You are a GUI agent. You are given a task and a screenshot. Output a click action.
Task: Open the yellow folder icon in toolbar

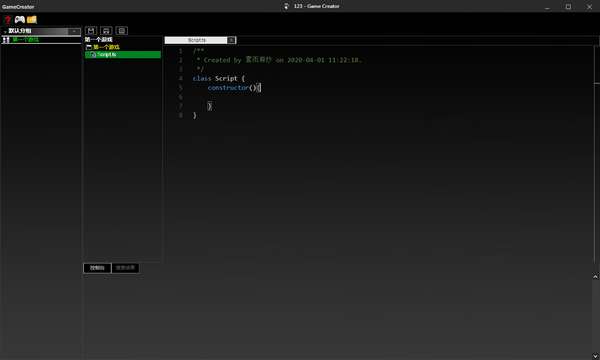(32, 19)
